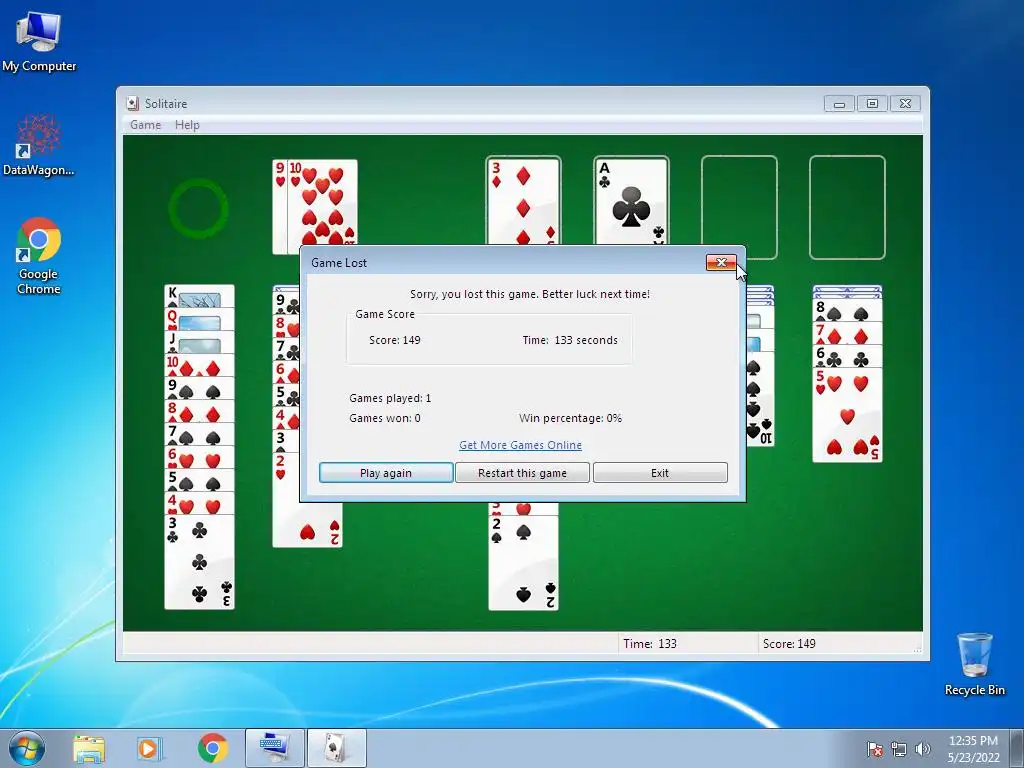The image size is (1024, 768).
Task: Open the volume speaker icon
Action: click(x=922, y=749)
